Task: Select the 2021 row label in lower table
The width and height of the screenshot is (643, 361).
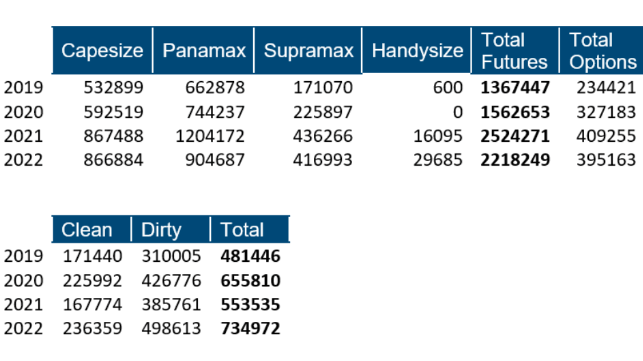Action: tap(23, 304)
